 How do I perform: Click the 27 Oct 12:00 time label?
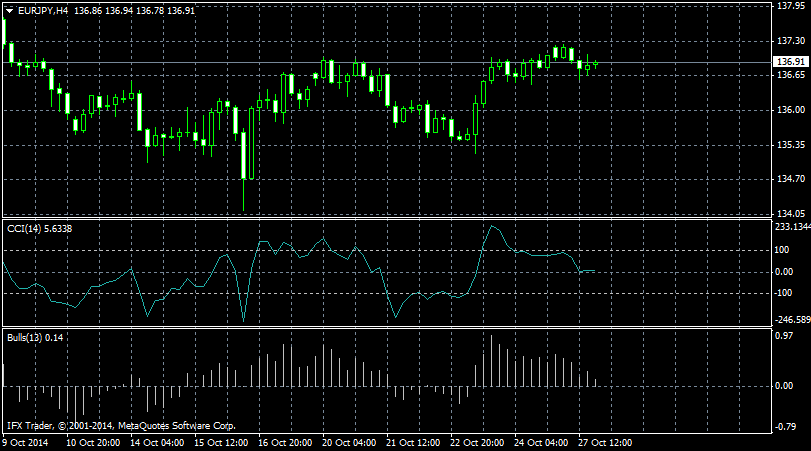pos(603,442)
